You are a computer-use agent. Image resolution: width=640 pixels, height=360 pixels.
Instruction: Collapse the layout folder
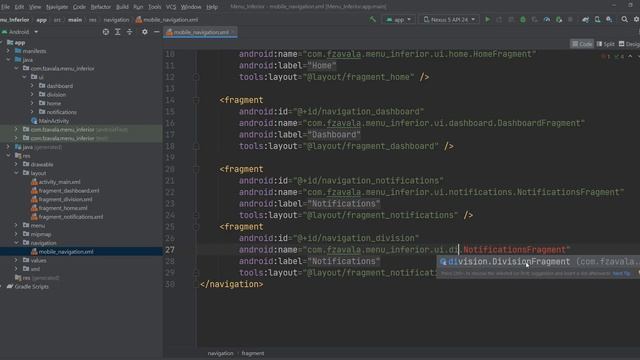[16, 173]
